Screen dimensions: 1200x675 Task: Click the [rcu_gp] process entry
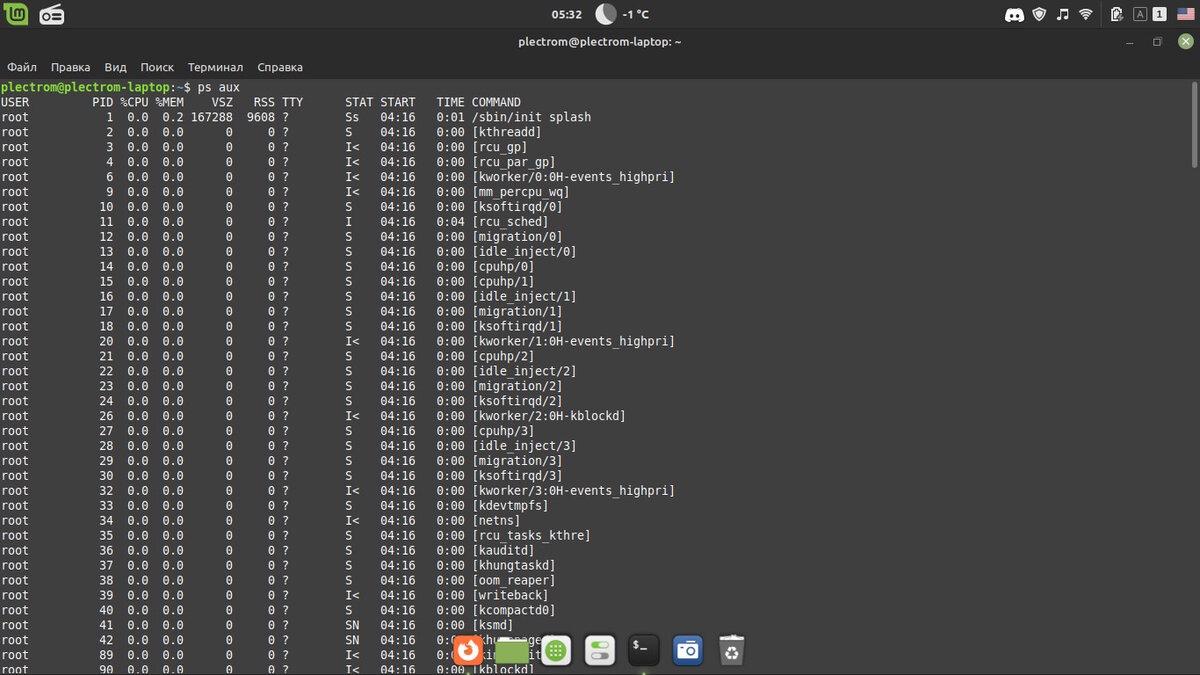500,147
